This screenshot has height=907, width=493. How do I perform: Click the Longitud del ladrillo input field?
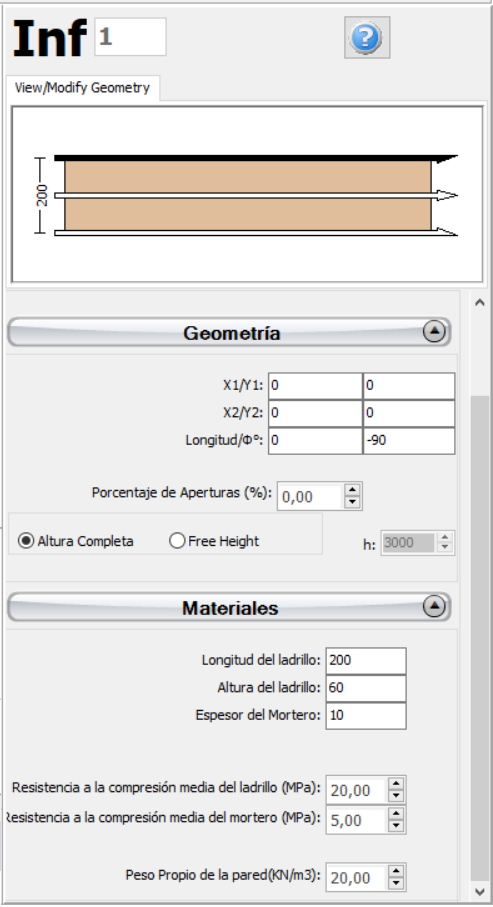[x=366, y=661]
